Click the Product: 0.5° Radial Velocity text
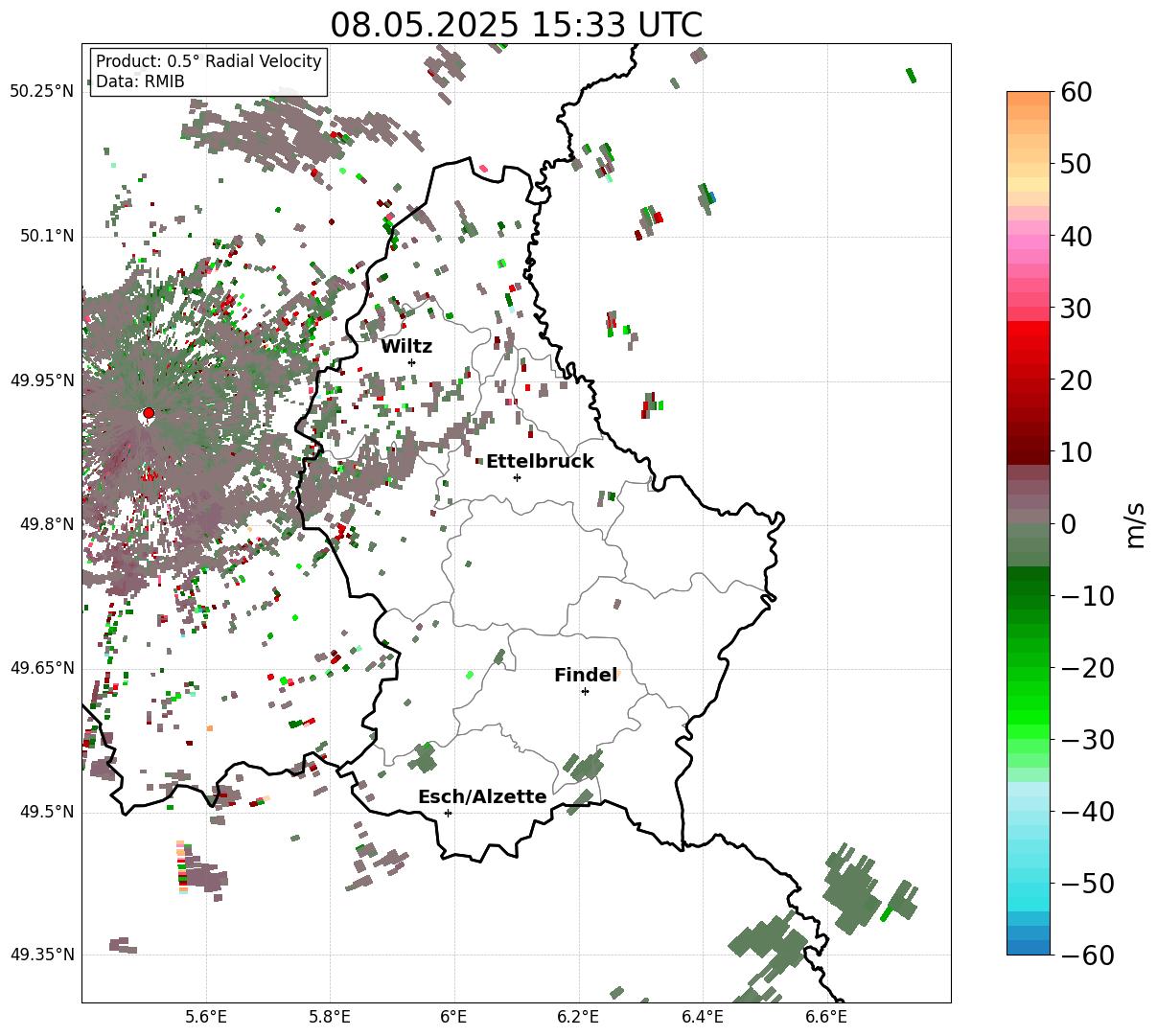Screen dimensions: 1157x1036 [209, 61]
